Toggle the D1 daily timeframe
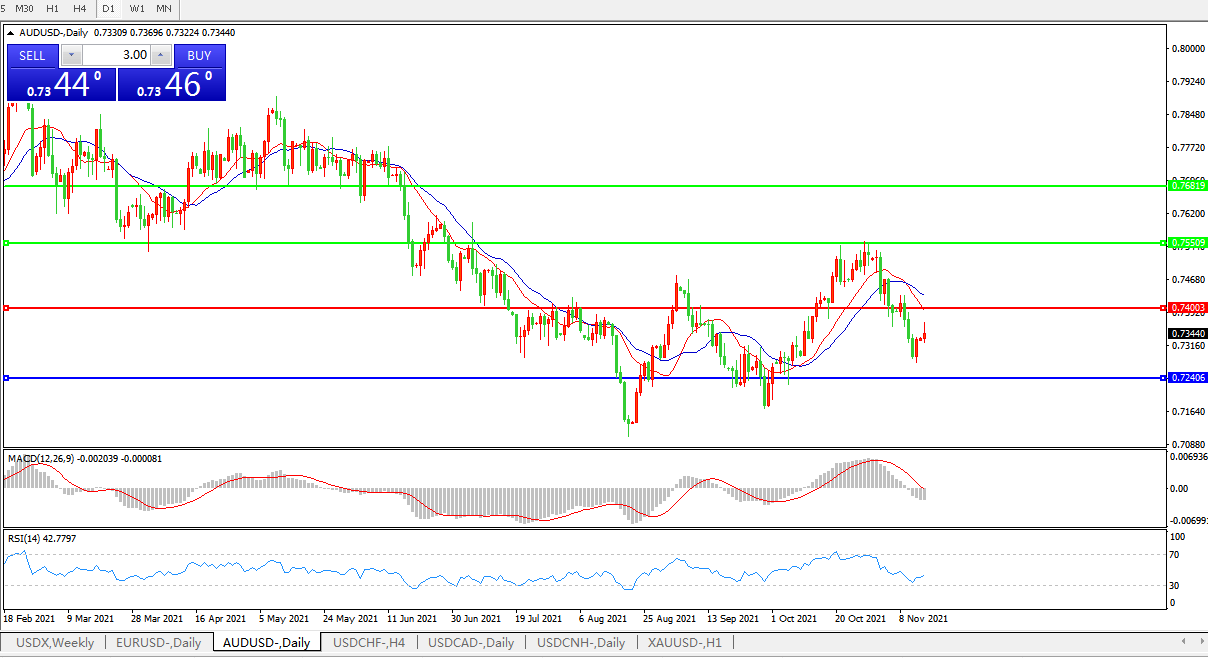The image size is (1208, 658). [108, 8]
